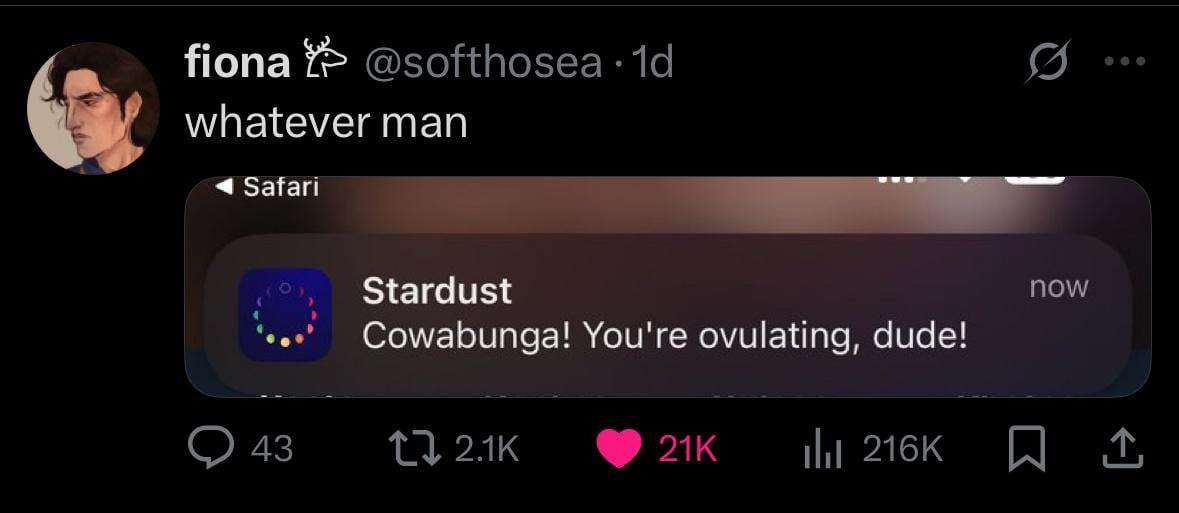1179x513 pixels.
Task: Click the 21K likes count
Action: coord(688,448)
